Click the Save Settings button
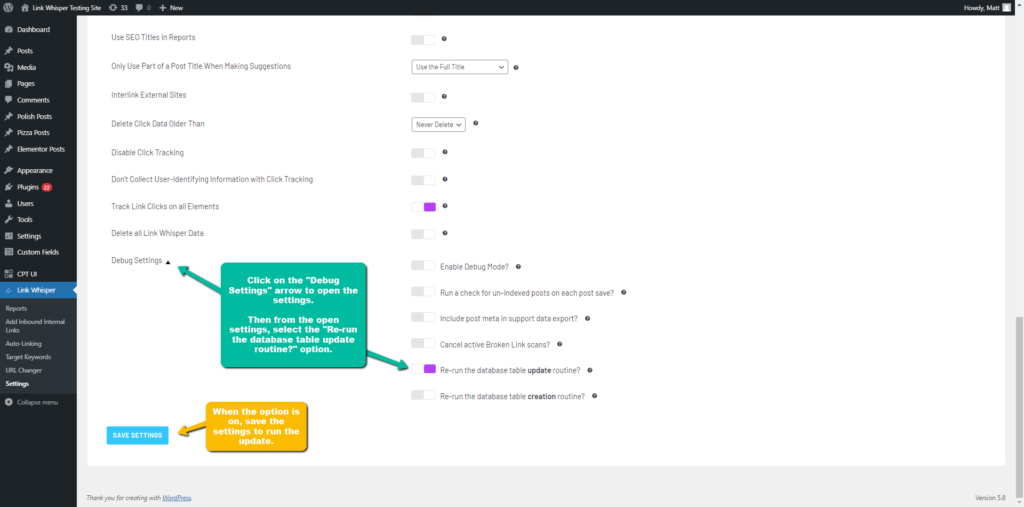 [137, 435]
